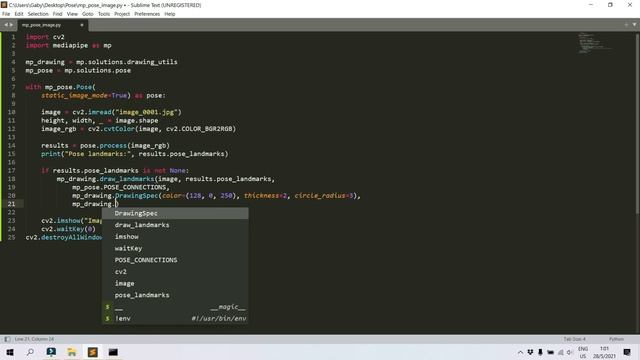The height and width of the screenshot is (360, 640).
Task: Choose the __magic__ snippet suggestion
Action: tap(175, 307)
